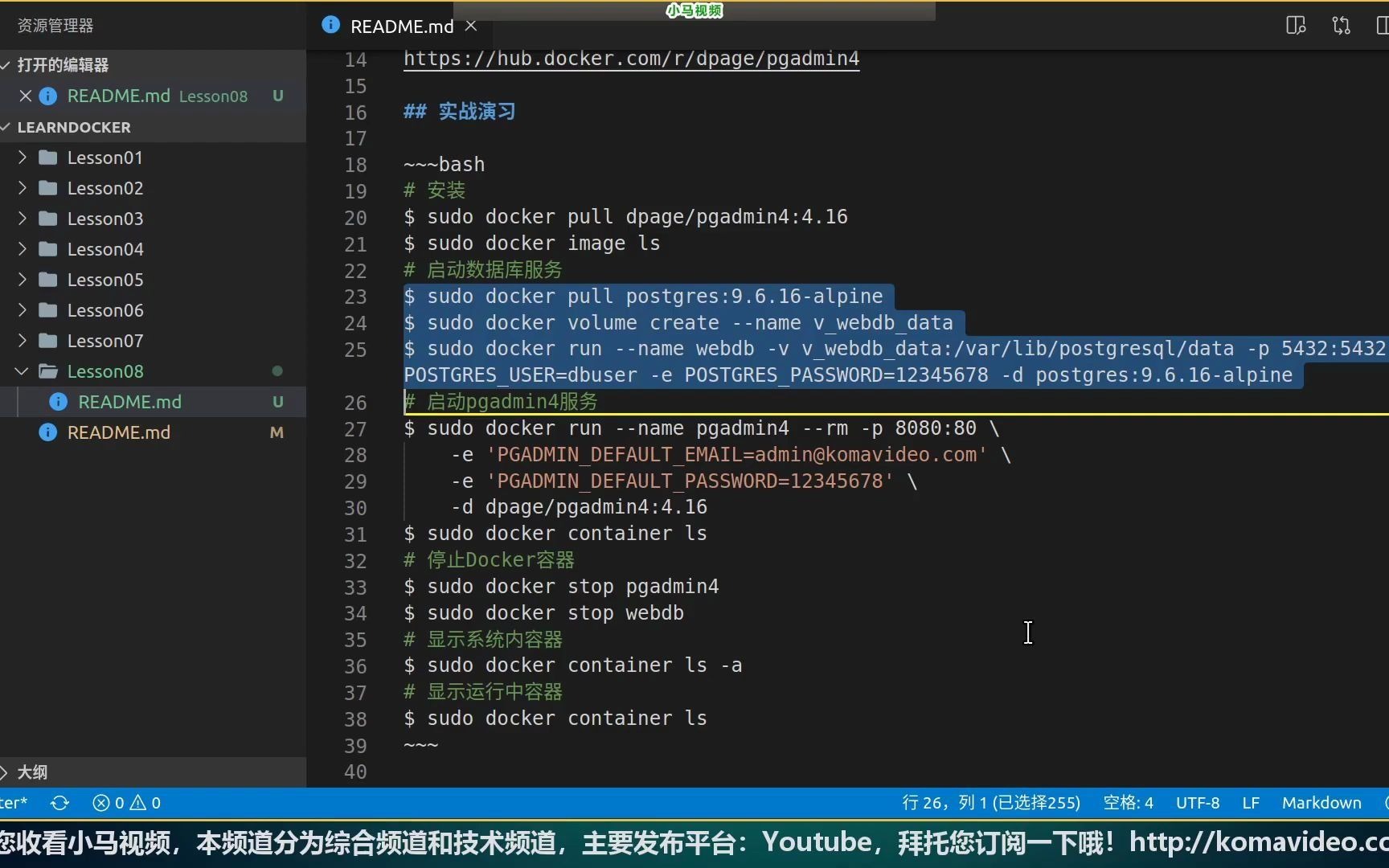This screenshot has width=1389, height=868.
Task: Select the Lesson04 folder icon
Action: click(x=48, y=249)
